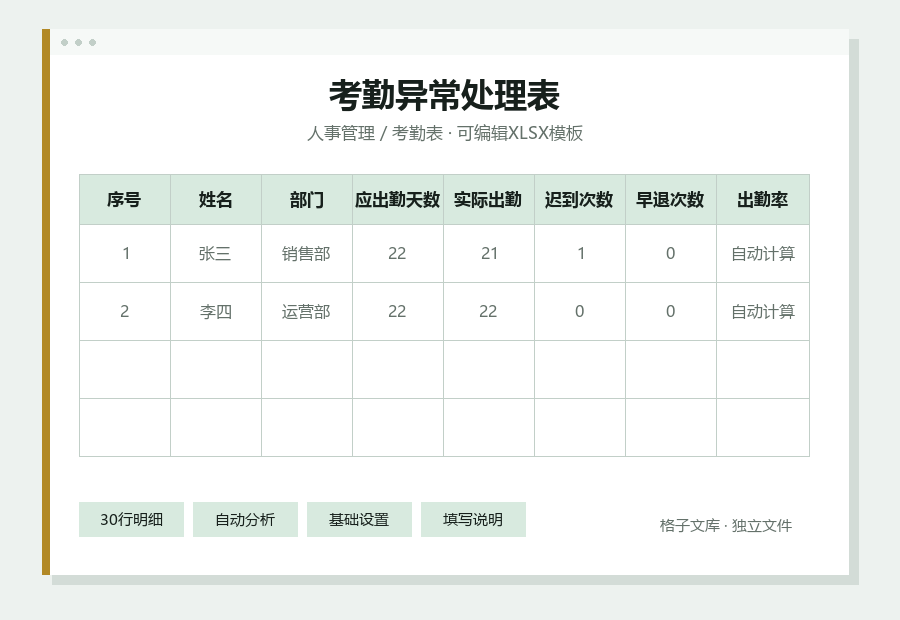
Task: Click the 销售部 department cell
Action: pos(307,253)
